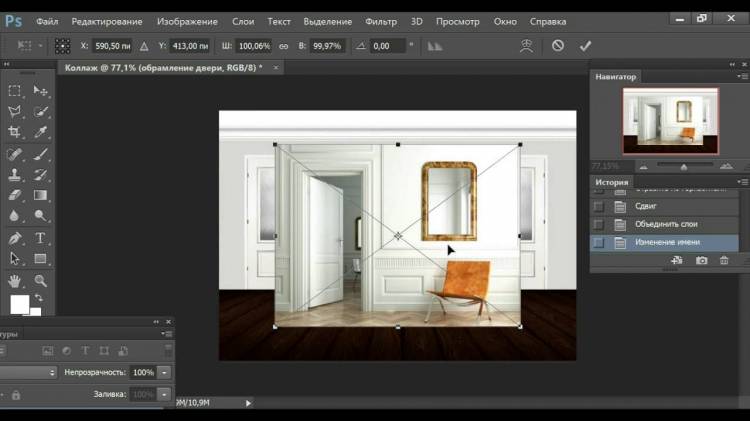Viewport: 750px width, 421px height.
Task: Toggle shape layer filter in Layers panel
Action: coord(104,351)
